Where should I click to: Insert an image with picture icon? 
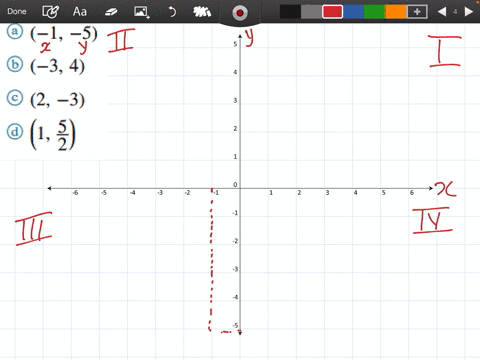pos(142,12)
